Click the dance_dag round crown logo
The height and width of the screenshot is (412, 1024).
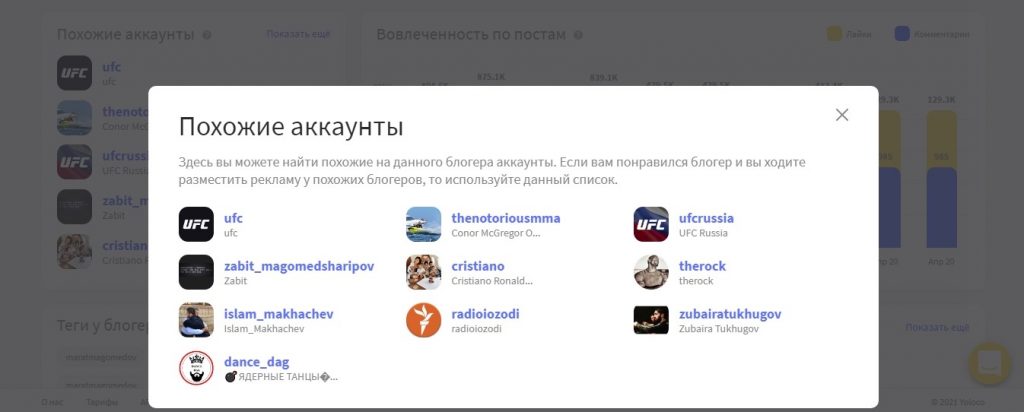click(x=196, y=368)
